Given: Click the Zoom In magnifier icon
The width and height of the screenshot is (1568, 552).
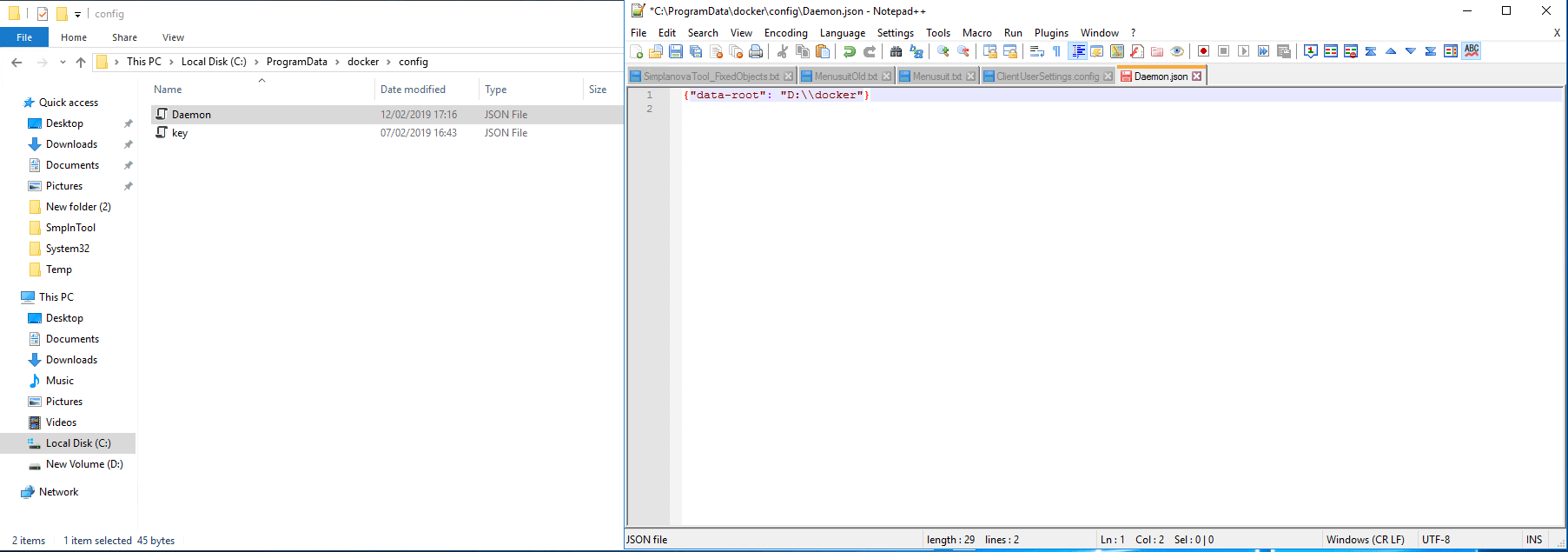Looking at the screenshot, I should click(x=943, y=51).
